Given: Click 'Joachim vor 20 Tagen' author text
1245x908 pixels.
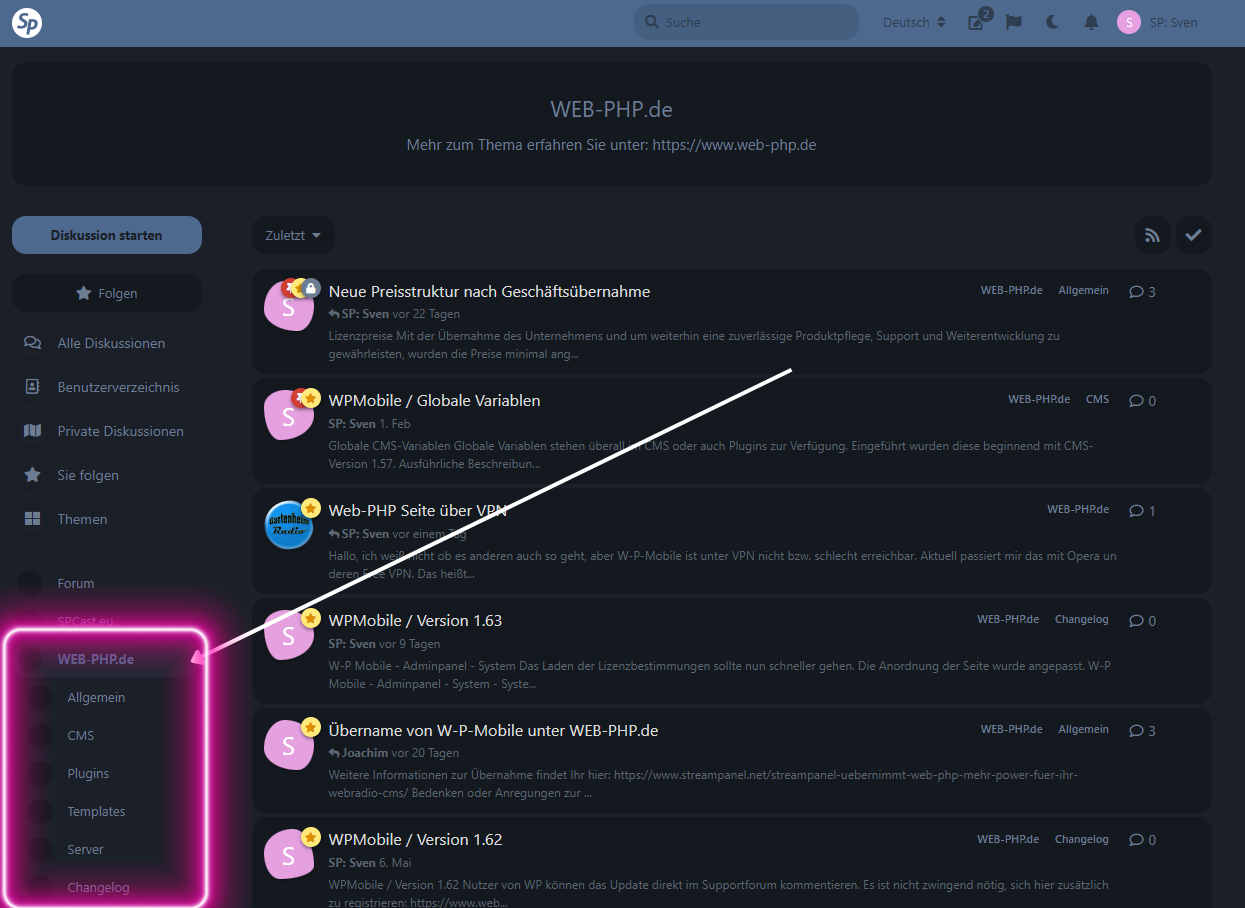Looking at the screenshot, I should 394,753.
